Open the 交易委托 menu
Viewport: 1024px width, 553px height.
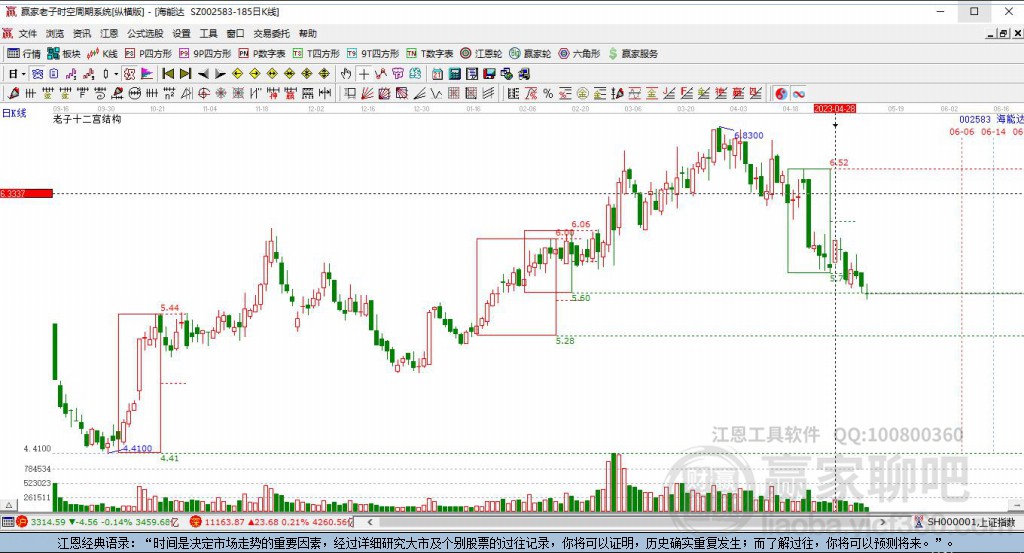coord(272,34)
